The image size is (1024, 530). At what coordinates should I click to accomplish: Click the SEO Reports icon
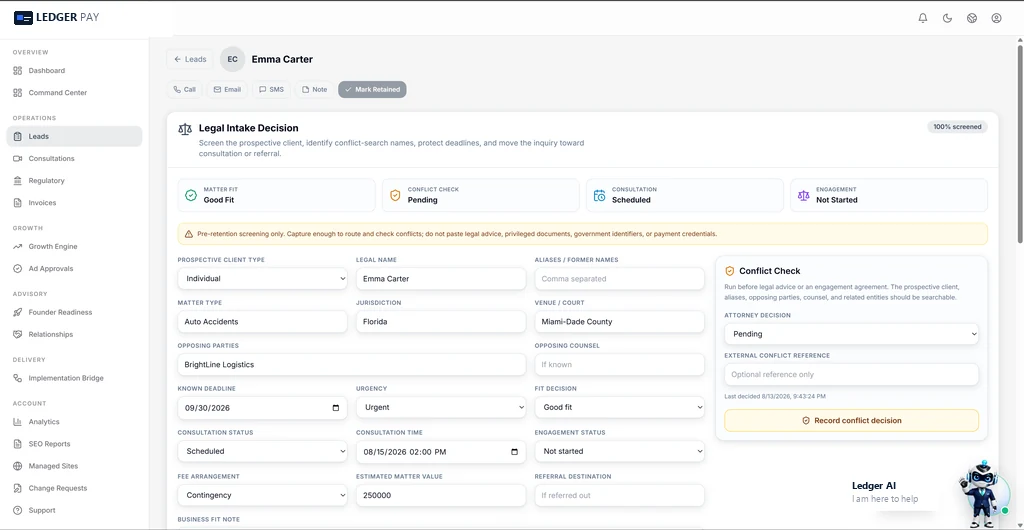pos(18,444)
